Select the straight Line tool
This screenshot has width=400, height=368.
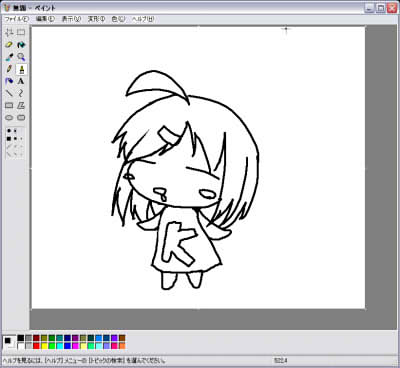pos(9,93)
